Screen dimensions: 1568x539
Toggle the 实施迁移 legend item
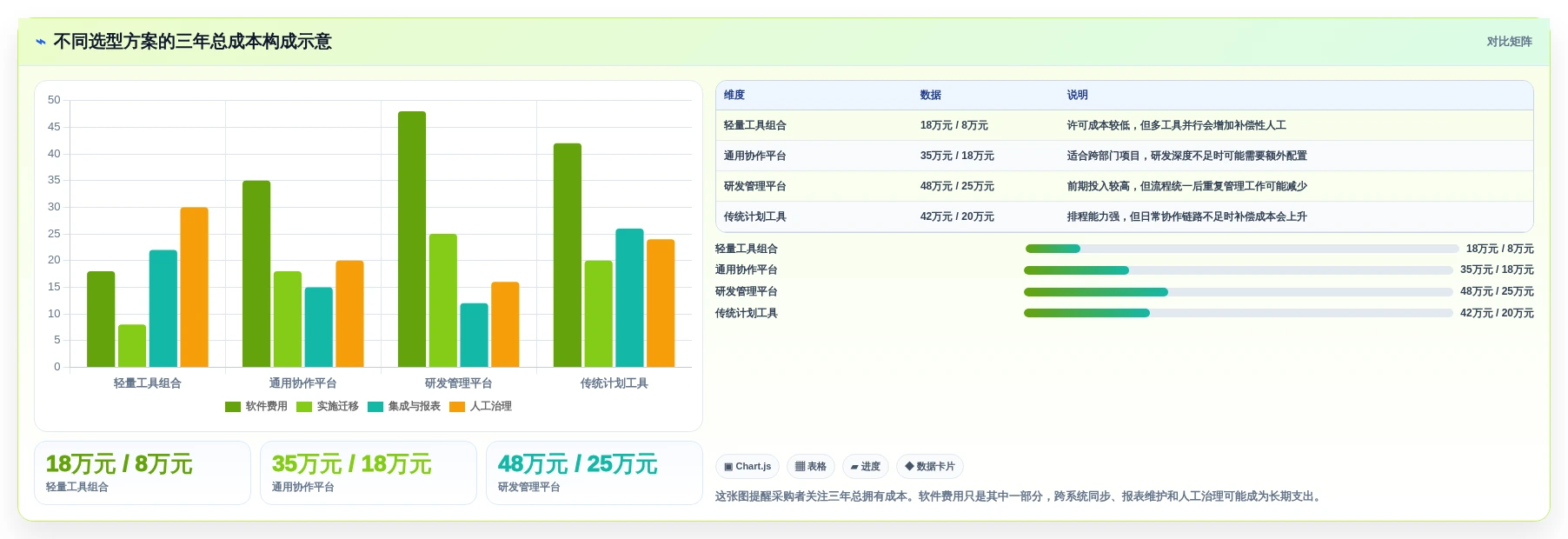[328, 406]
